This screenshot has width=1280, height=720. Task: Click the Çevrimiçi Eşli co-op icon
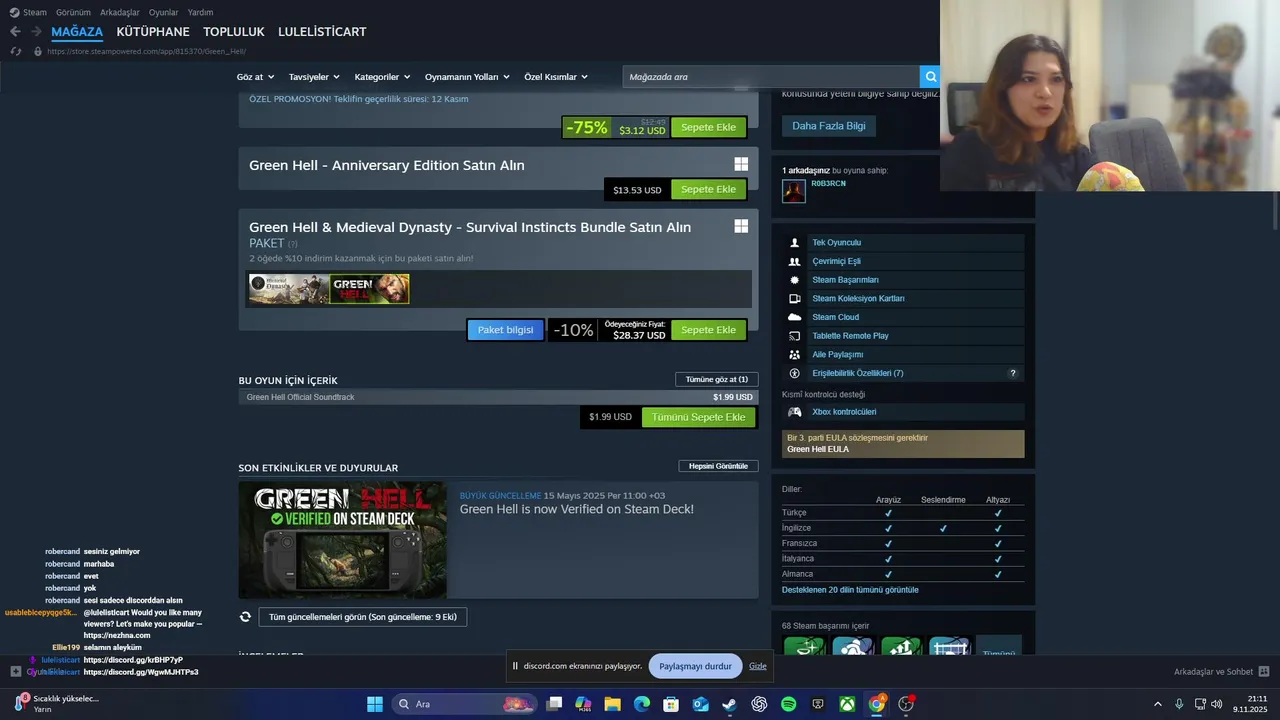(x=795, y=261)
